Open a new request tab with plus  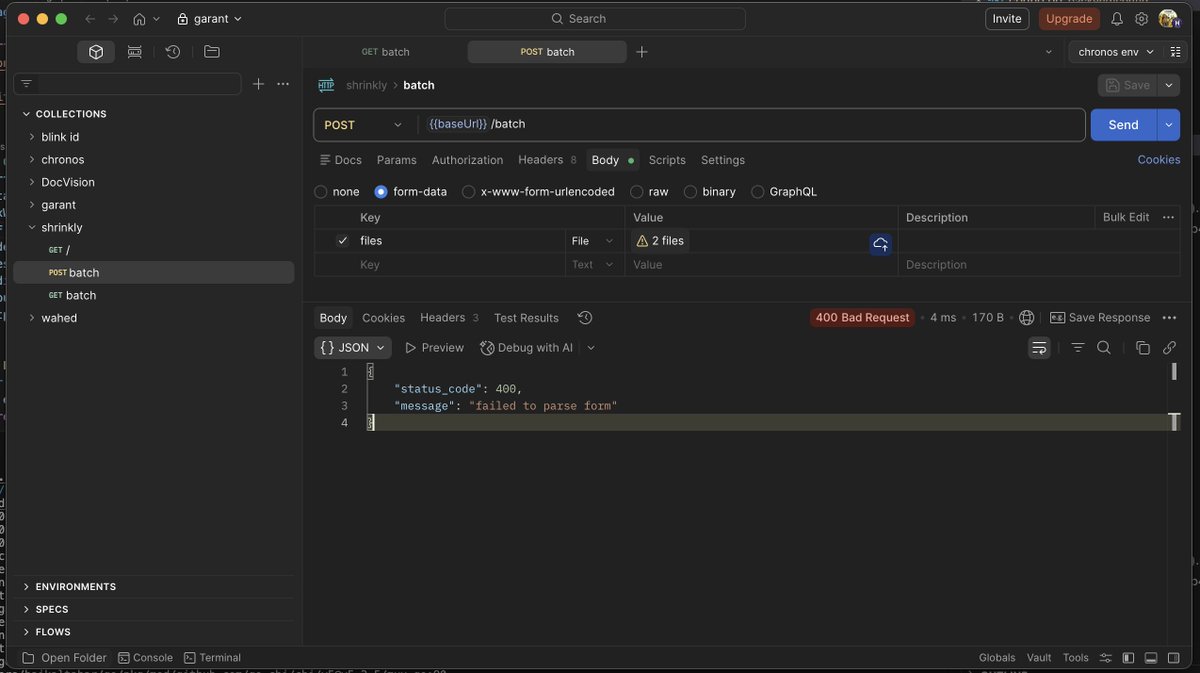coord(642,52)
